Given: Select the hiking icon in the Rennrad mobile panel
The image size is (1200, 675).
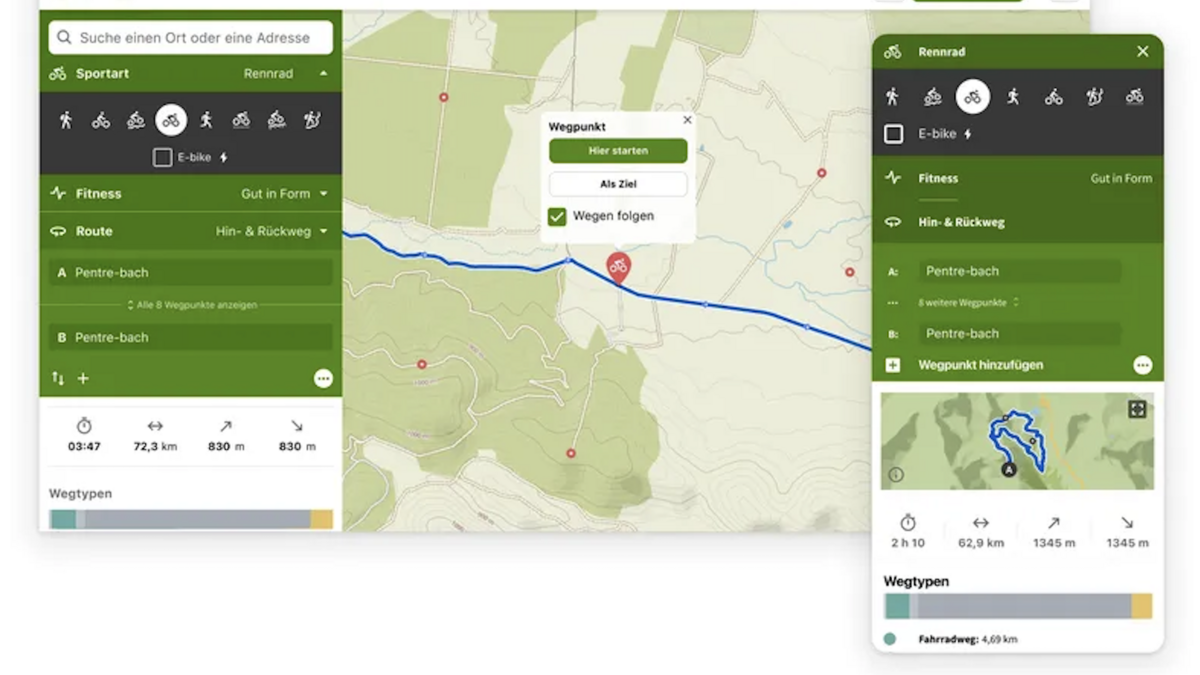Looking at the screenshot, I should pos(893,97).
